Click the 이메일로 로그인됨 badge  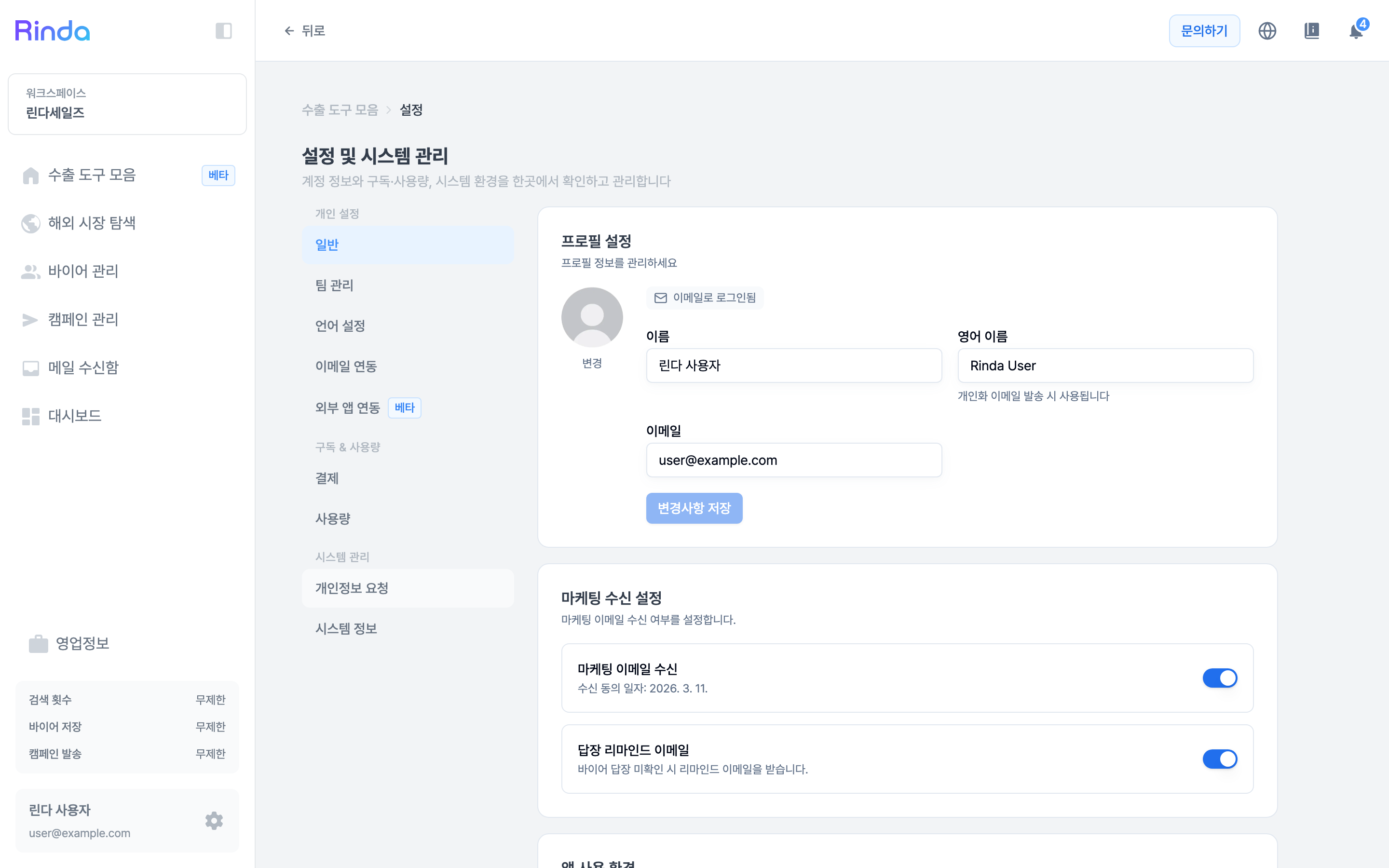[x=705, y=298]
